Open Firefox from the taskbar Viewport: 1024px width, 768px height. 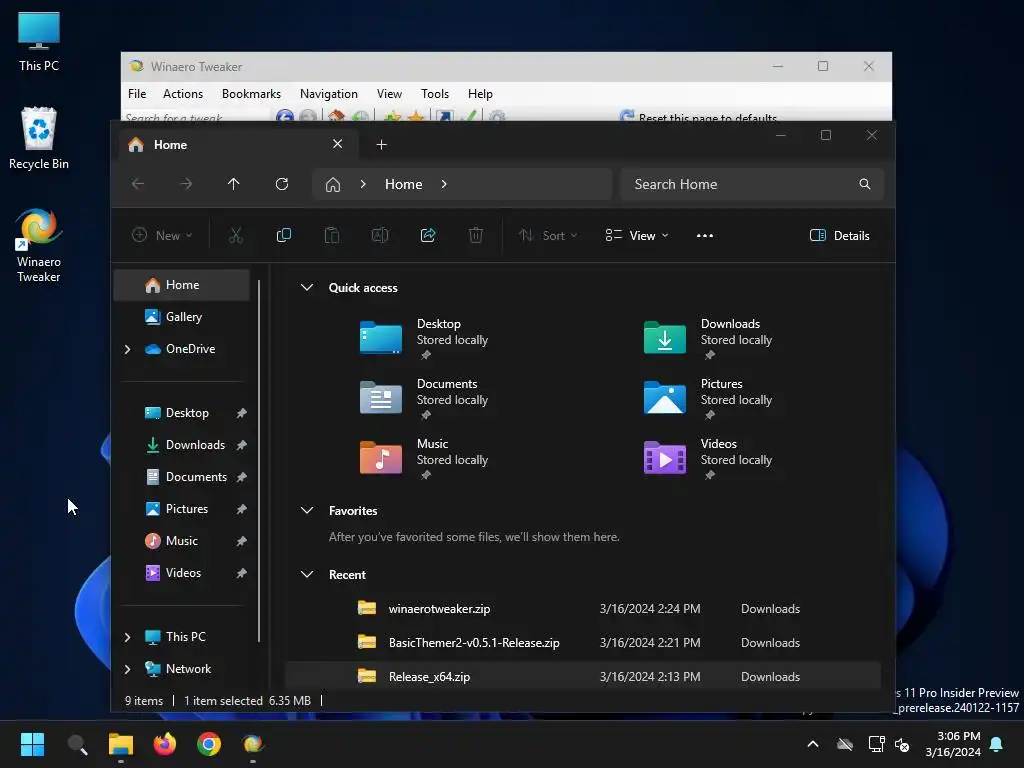165,744
